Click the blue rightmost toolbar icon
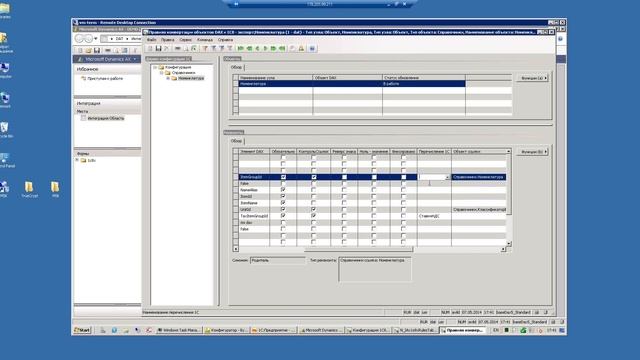The image size is (640, 360). point(312,49)
